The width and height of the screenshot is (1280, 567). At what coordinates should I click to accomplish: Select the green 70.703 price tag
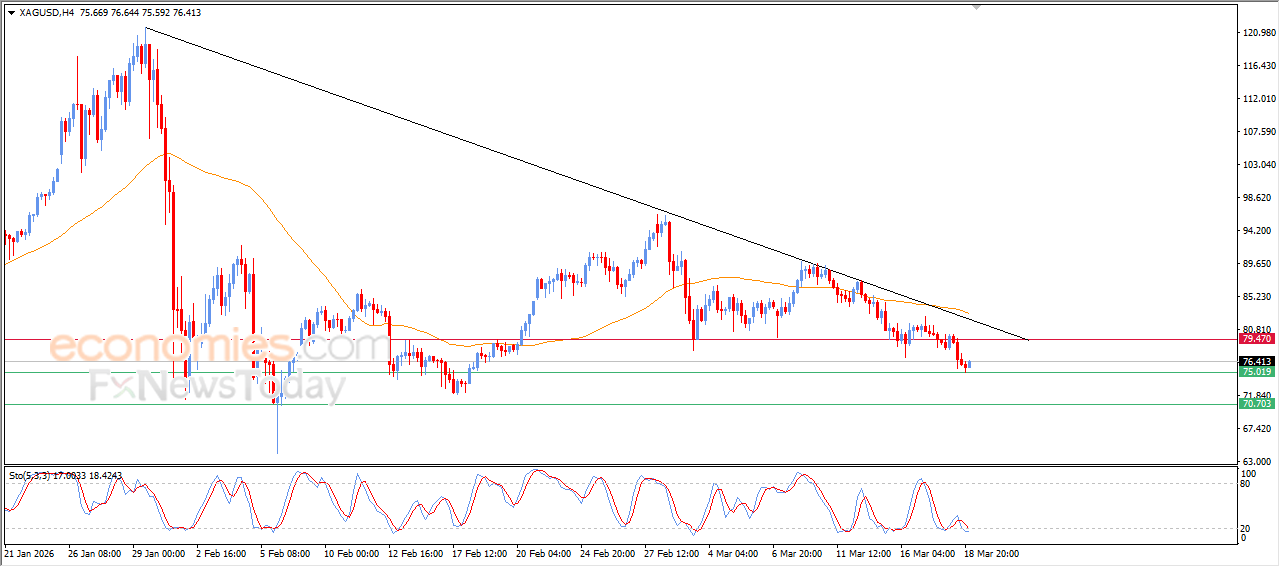click(x=1256, y=404)
